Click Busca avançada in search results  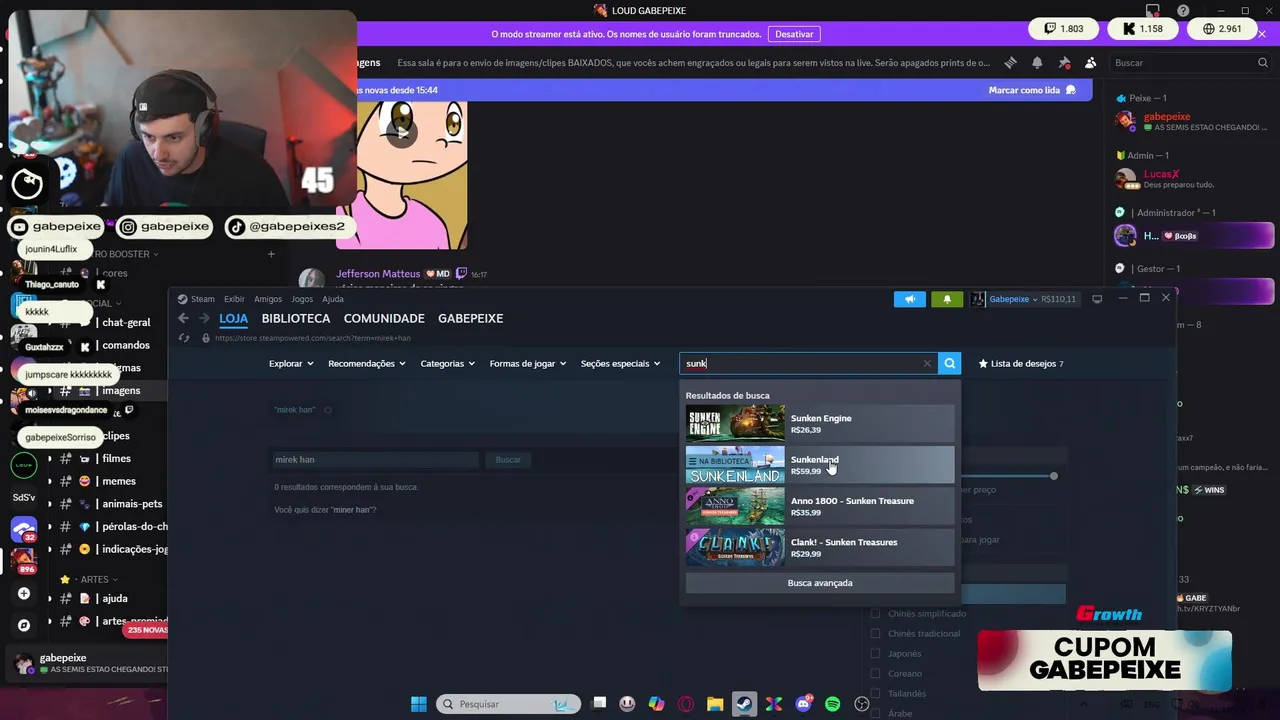tap(820, 583)
